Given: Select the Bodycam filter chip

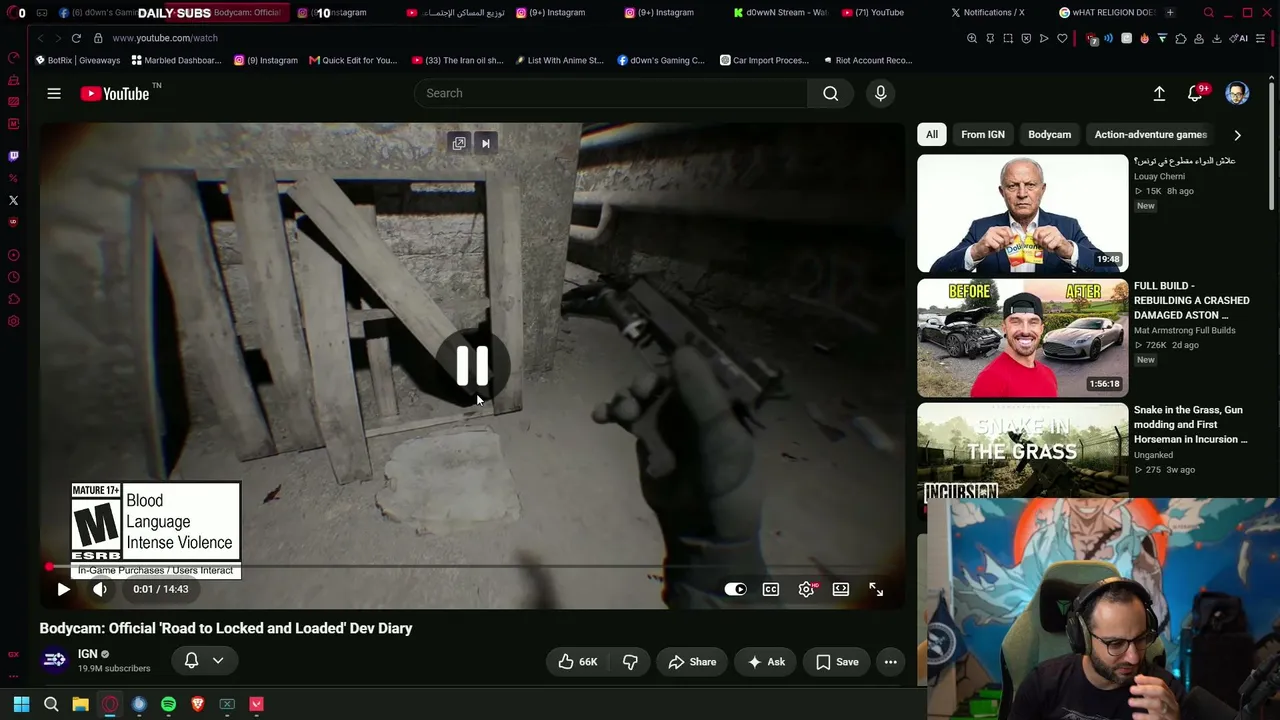Looking at the screenshot, I should (x=1050, y=134).
